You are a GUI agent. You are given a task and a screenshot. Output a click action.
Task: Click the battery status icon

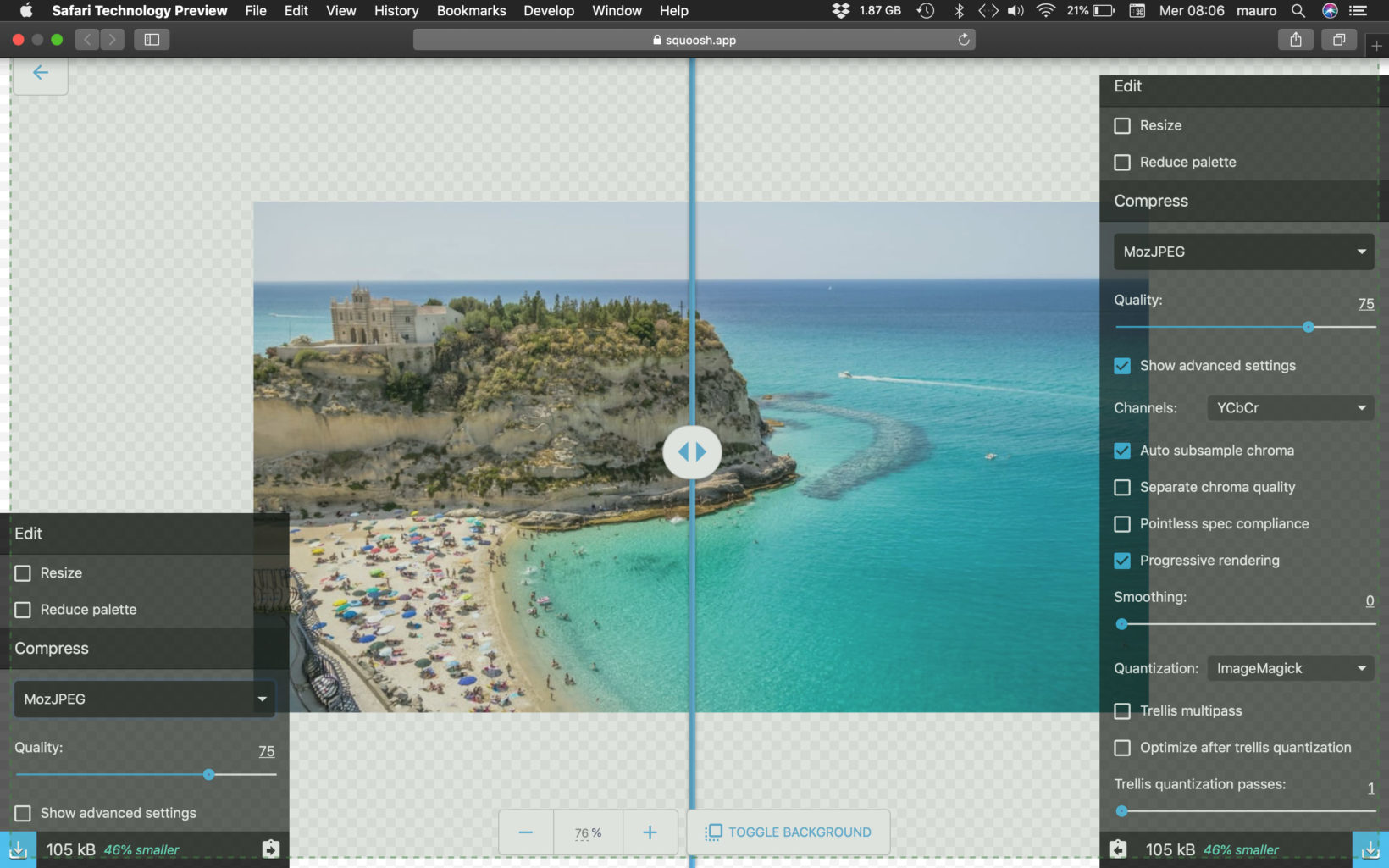(1103, 11)
